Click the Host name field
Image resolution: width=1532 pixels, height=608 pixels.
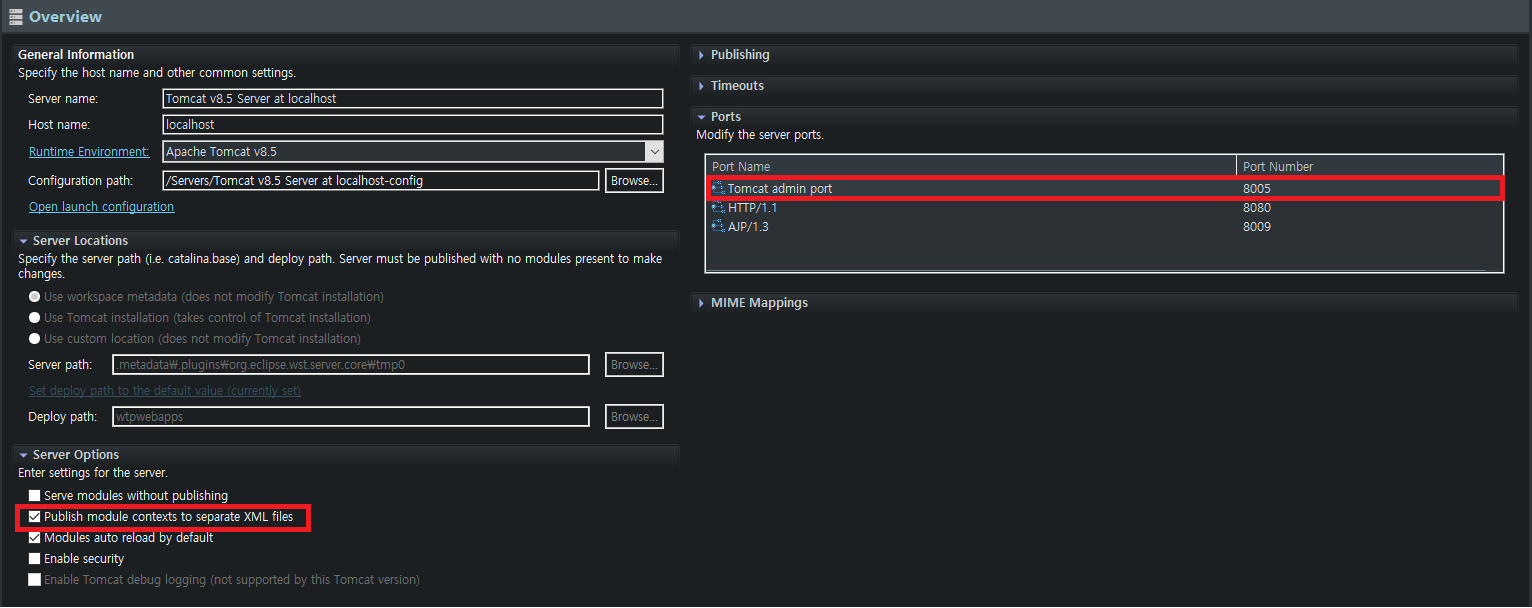coord(413,125)
